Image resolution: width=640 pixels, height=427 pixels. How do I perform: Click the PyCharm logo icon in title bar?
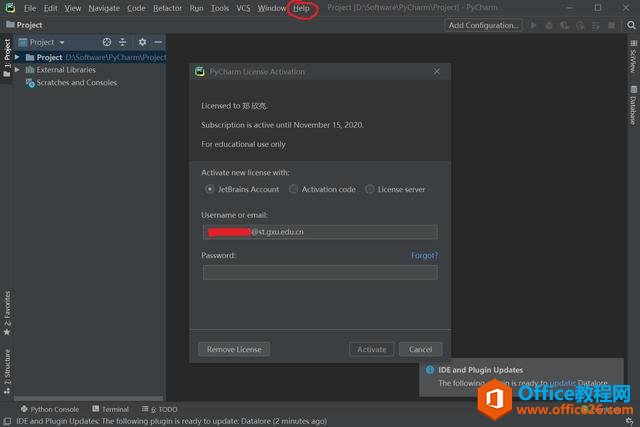pos(10,8)
